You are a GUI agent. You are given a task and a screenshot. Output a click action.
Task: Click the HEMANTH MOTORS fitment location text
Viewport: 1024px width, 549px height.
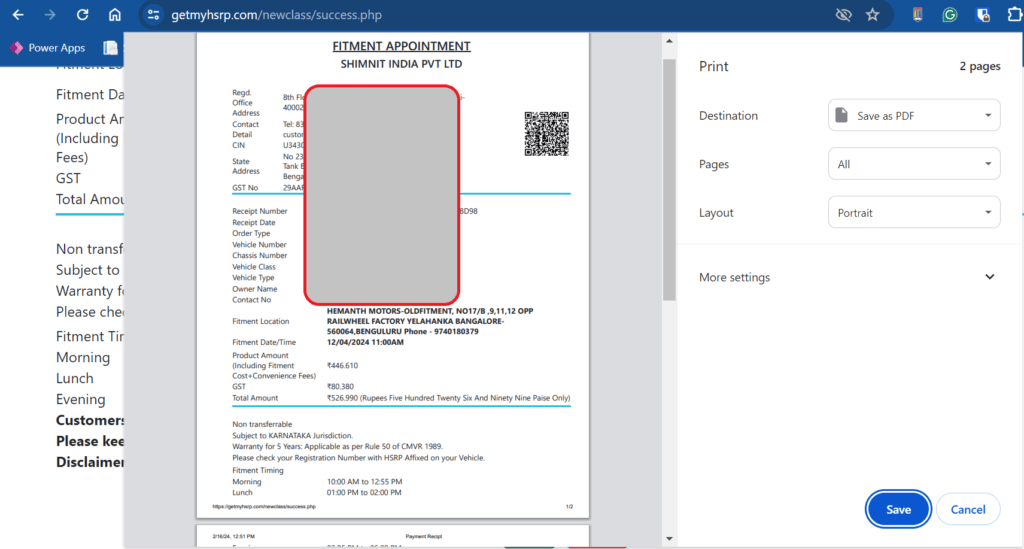(430, 321)
